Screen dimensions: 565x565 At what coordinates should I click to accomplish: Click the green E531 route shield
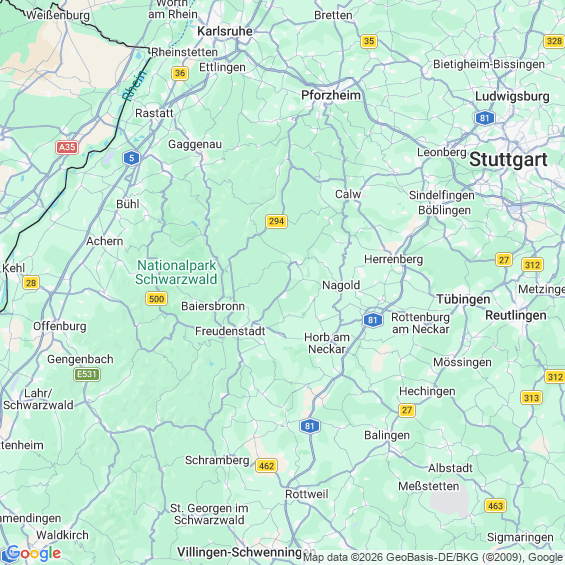click(87, 374)
